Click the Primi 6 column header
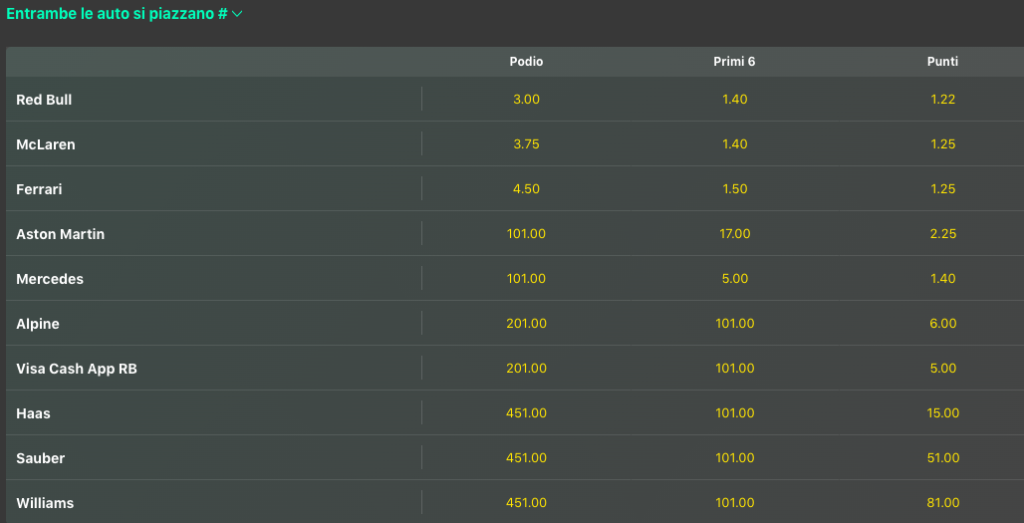This screenshot has height=523, width=1024. [x=734, y=62]
